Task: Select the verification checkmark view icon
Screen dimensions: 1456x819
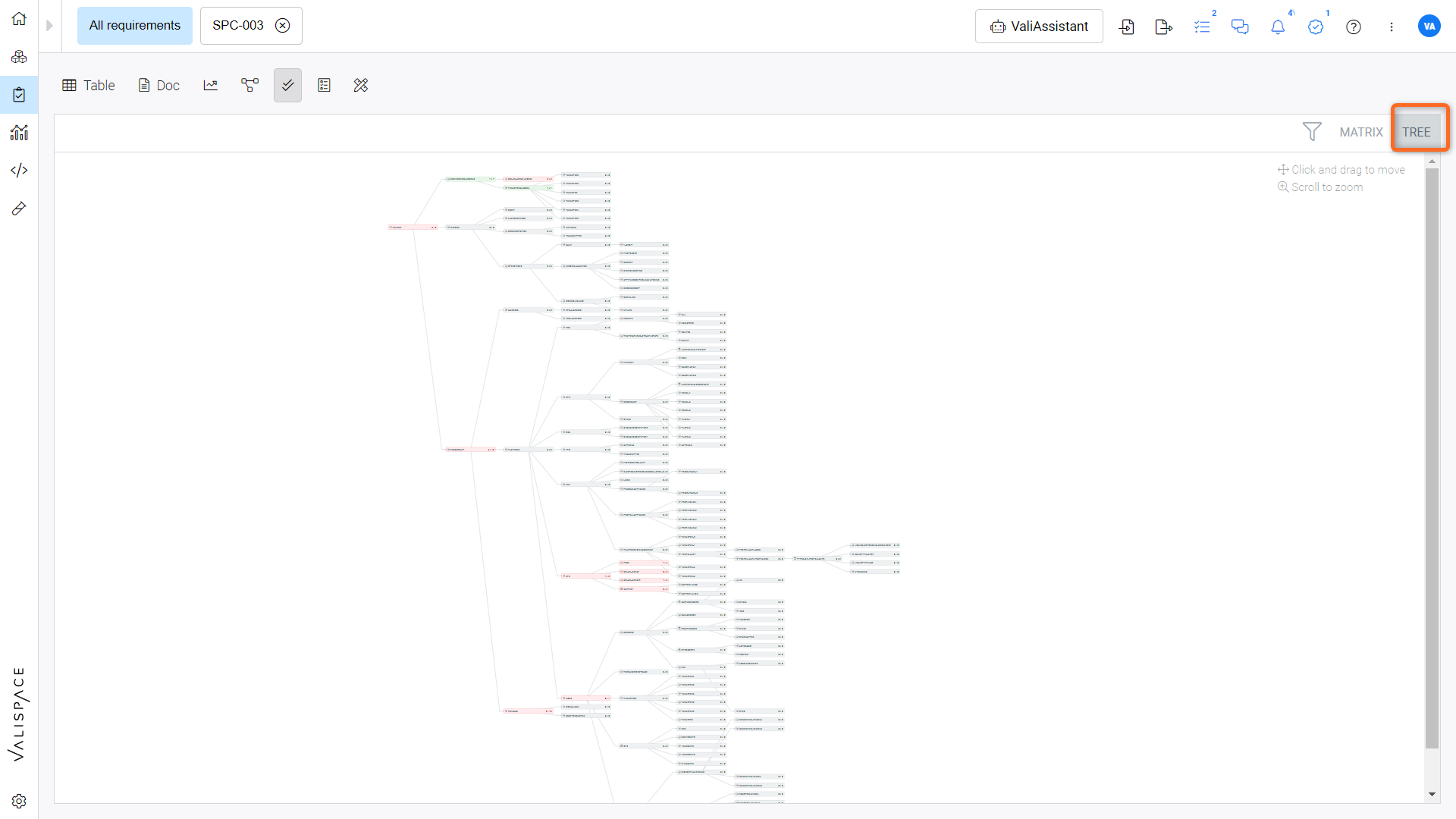Action: click(x=287, y=86)
